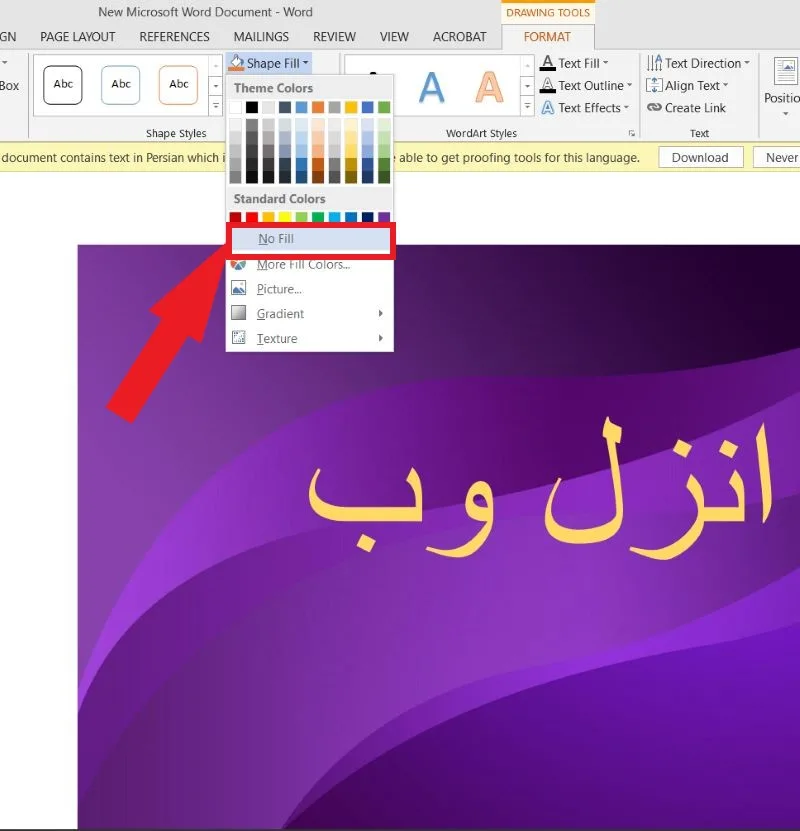Apply the black outline Abc shape style
This screenshot has width=800, height=831.
click(x=63, y=85)
